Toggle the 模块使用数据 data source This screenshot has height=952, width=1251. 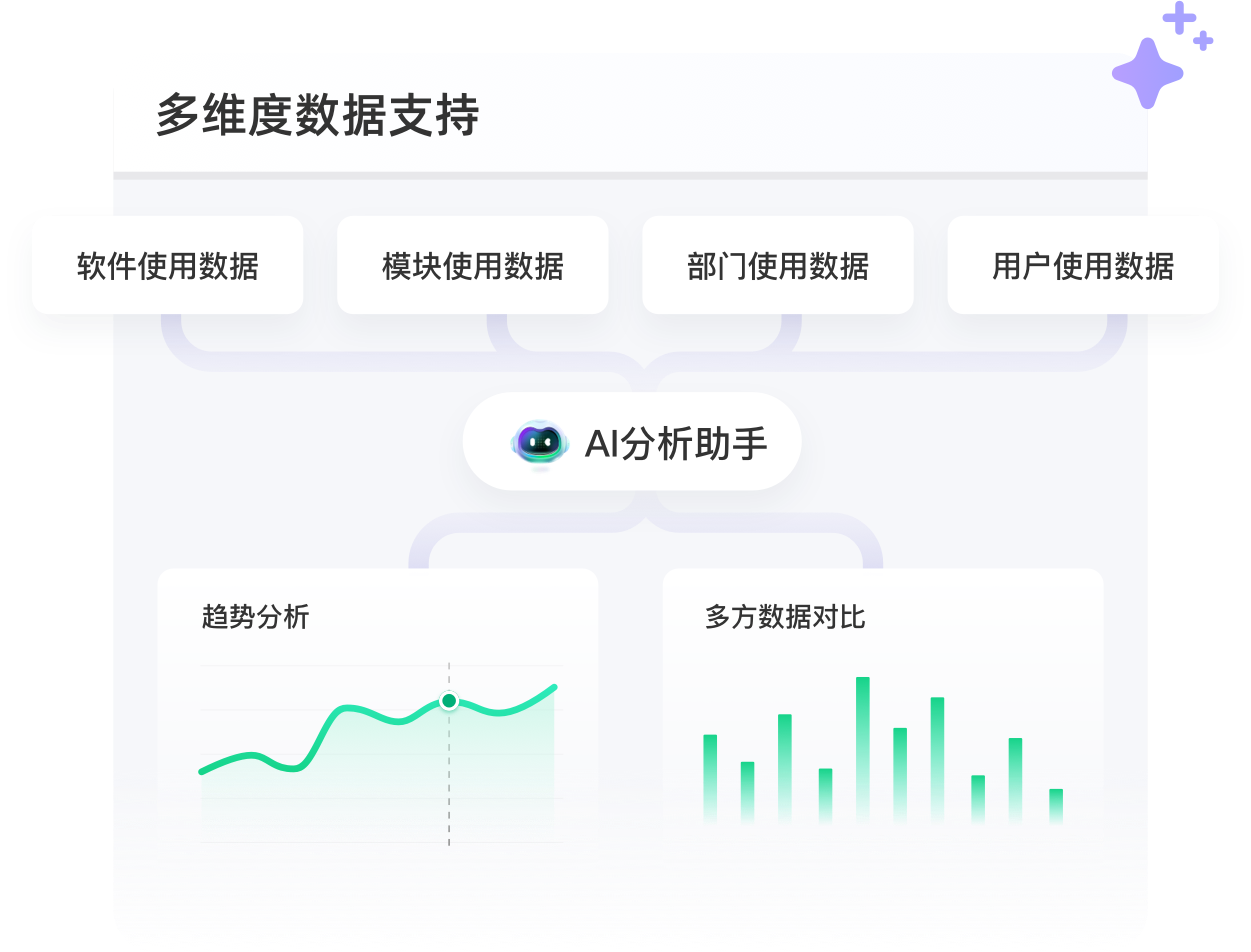(472, 265)
